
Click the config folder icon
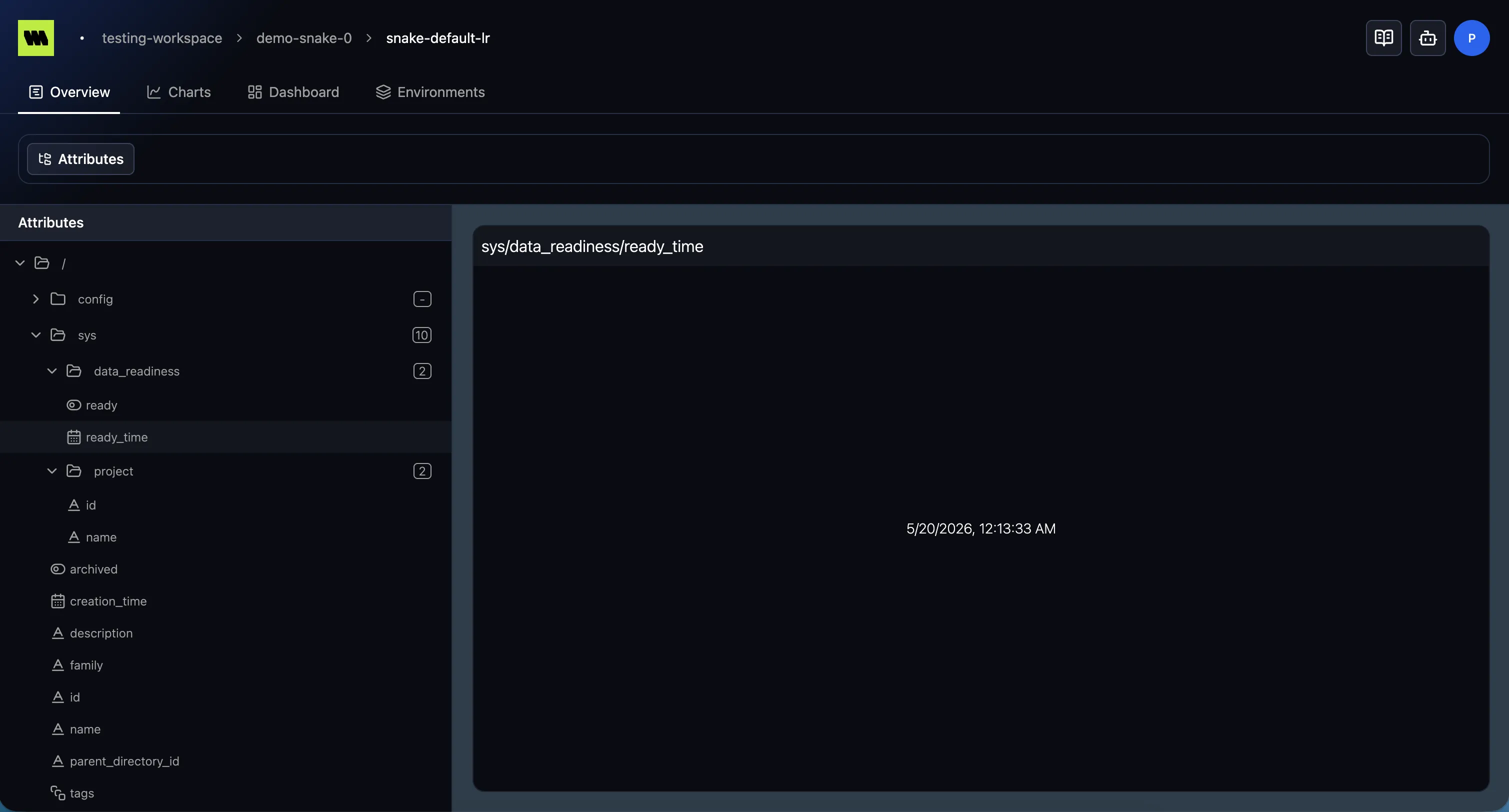(x=58, y=299)
